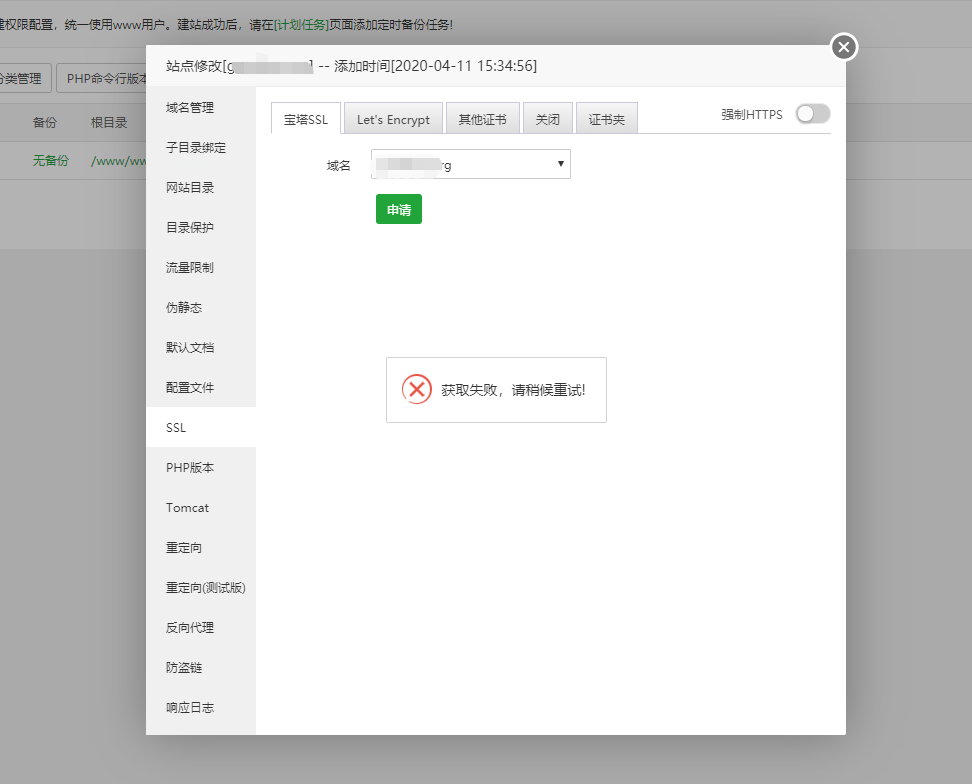Viewport: 972px width, 784px height.
Task: Click PHP命令行版本 button in background
Action: [x=102, y=78]
